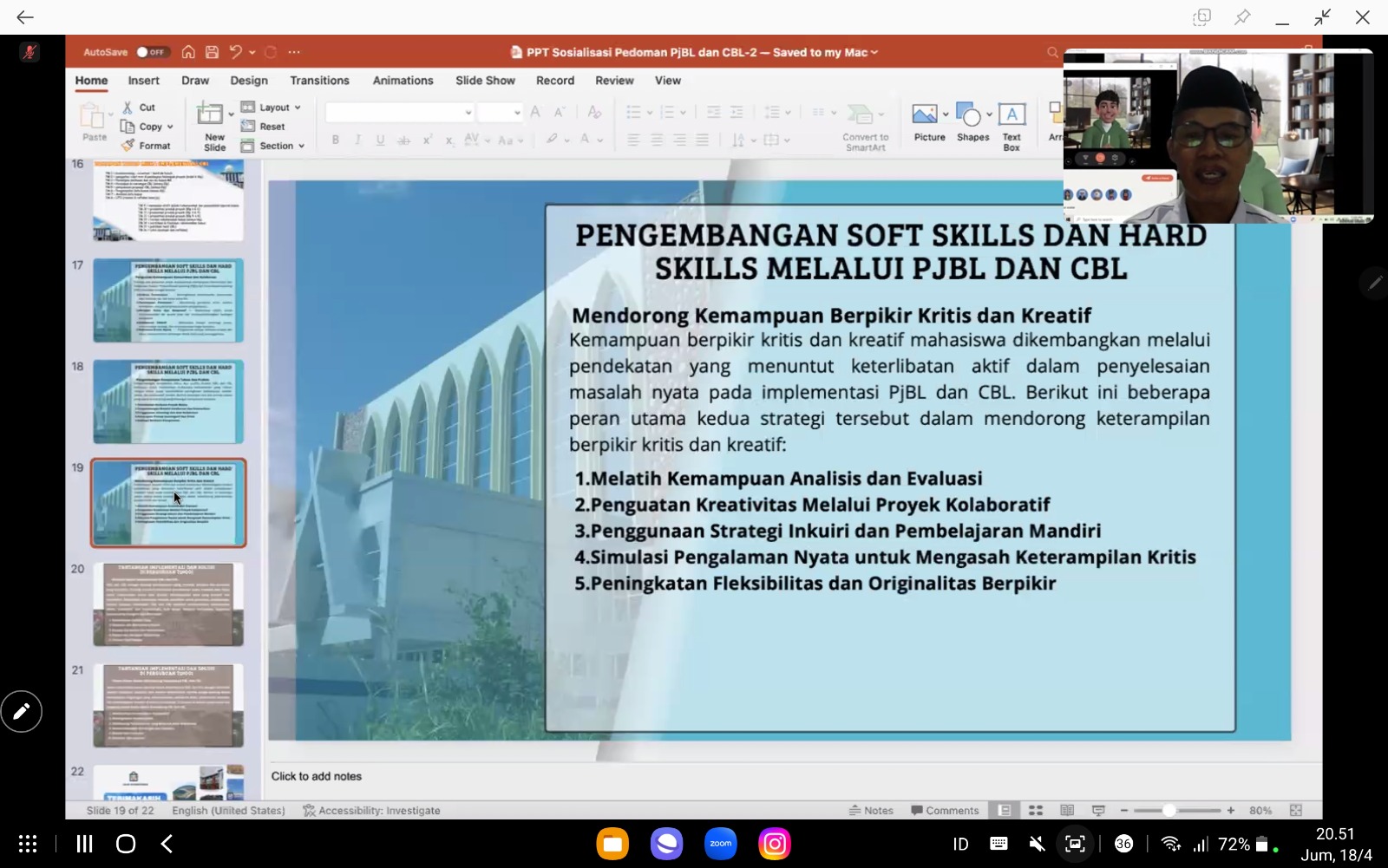This screenshot has height=868, width=1388.
Task: Open the Animations tab
Action: (403, 81)
